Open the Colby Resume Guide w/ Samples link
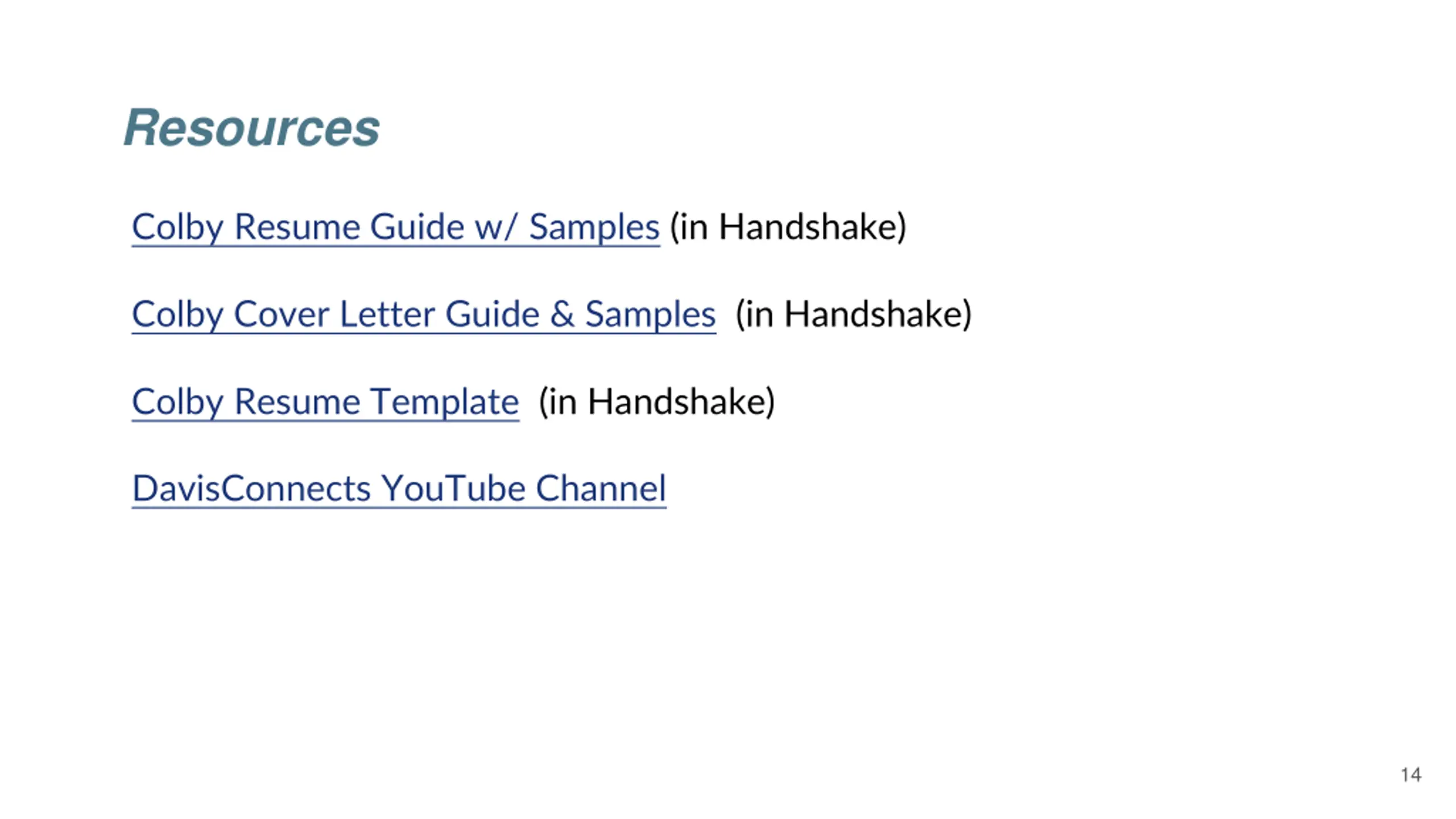This screenshot has width=1456, height=819. tap(396, 227)
